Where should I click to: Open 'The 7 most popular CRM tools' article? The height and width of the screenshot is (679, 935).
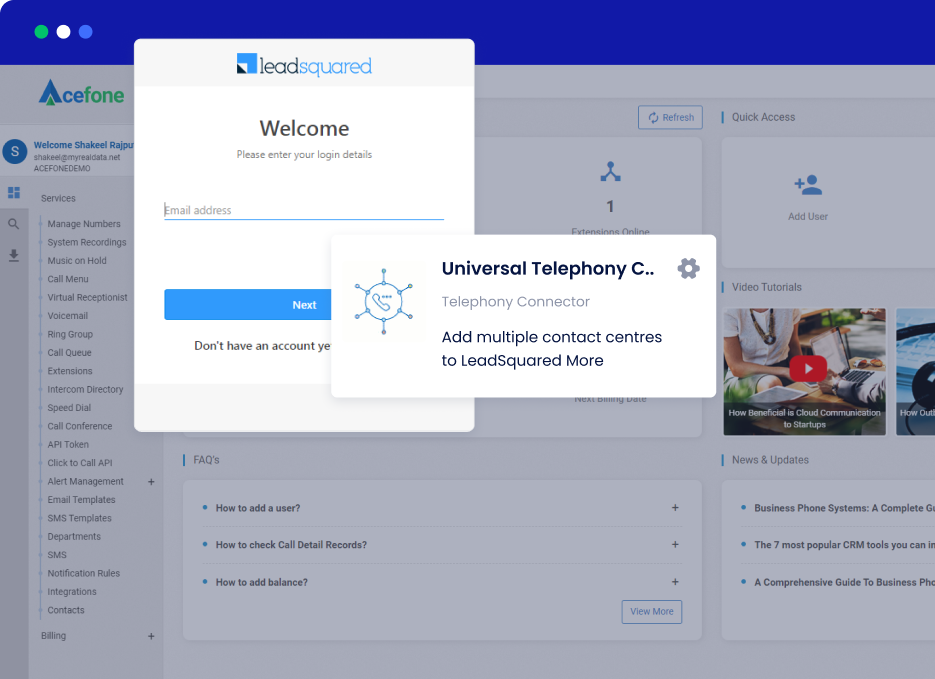tap(844, 545)
